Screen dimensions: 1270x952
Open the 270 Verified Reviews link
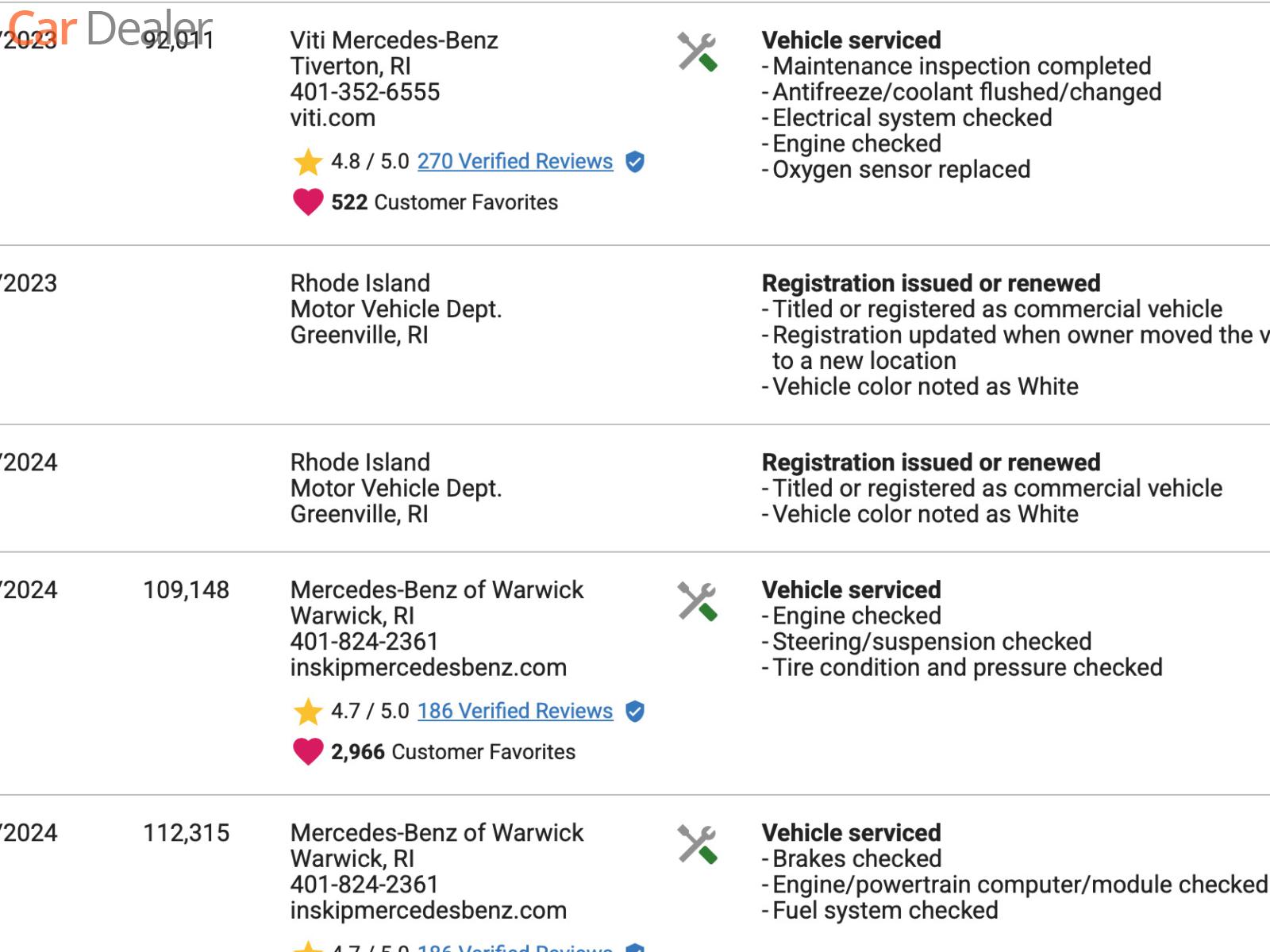[x=514, y=161]
